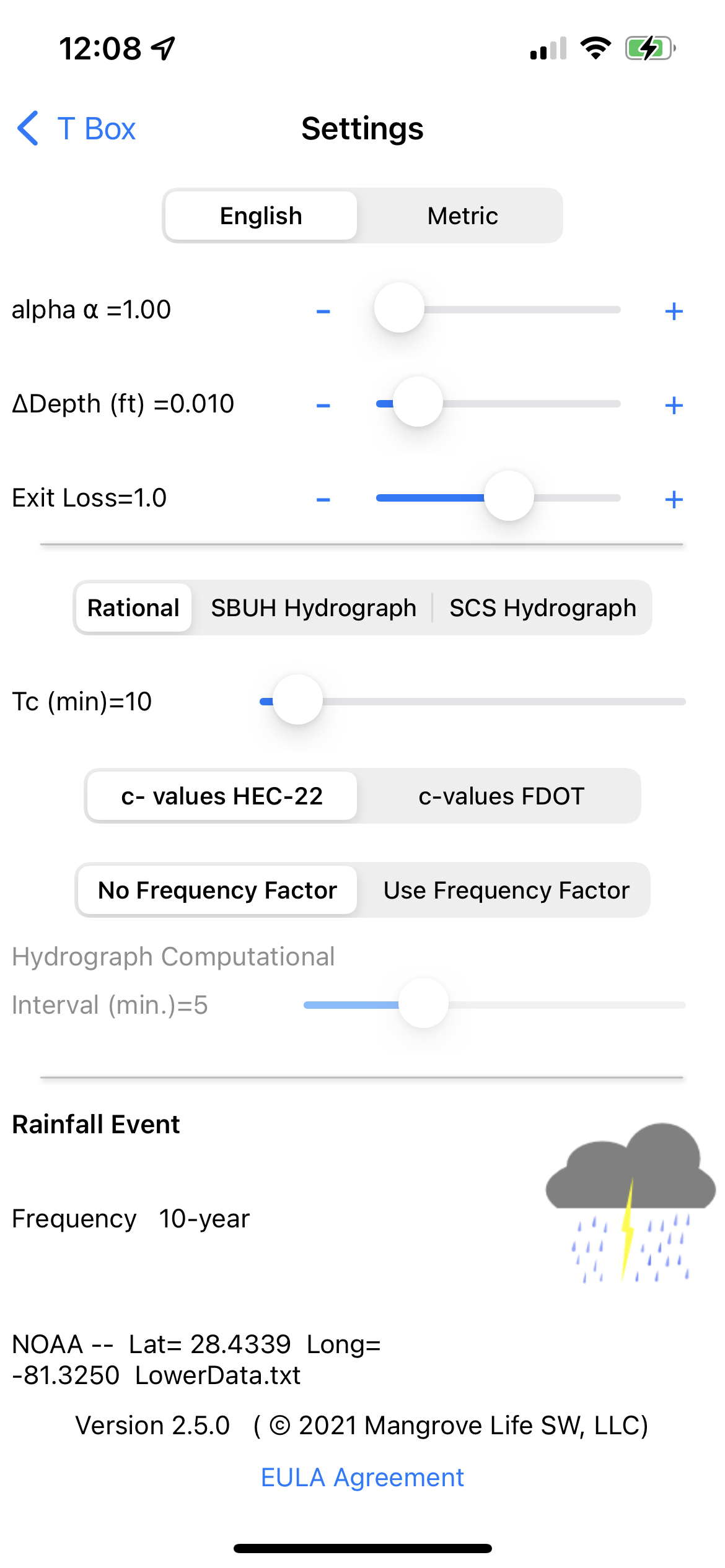Raise Exit Loss with the plus icon
This screenshot has height=1568, width=725.
pyautogui.click(x=674, y=500)
